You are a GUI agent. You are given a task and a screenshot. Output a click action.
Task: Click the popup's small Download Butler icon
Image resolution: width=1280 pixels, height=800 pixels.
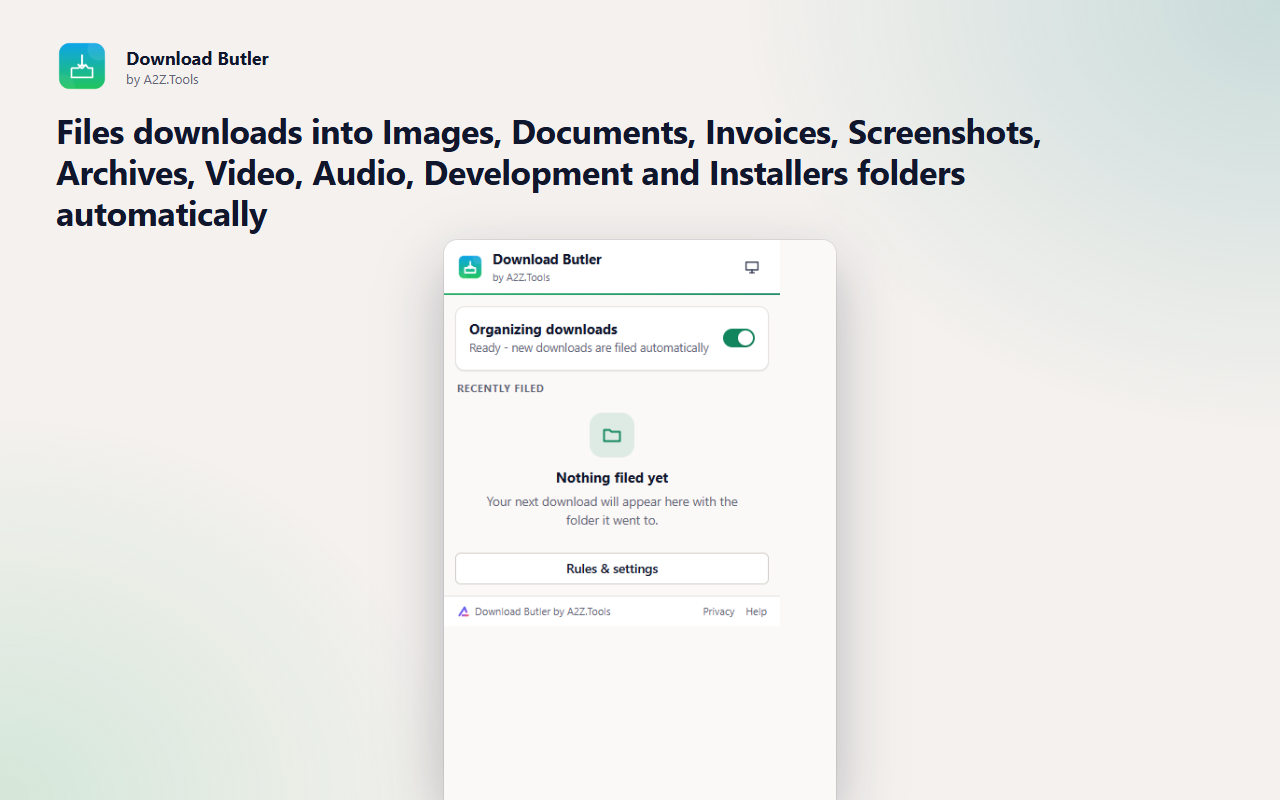click(x=470, y=267)
